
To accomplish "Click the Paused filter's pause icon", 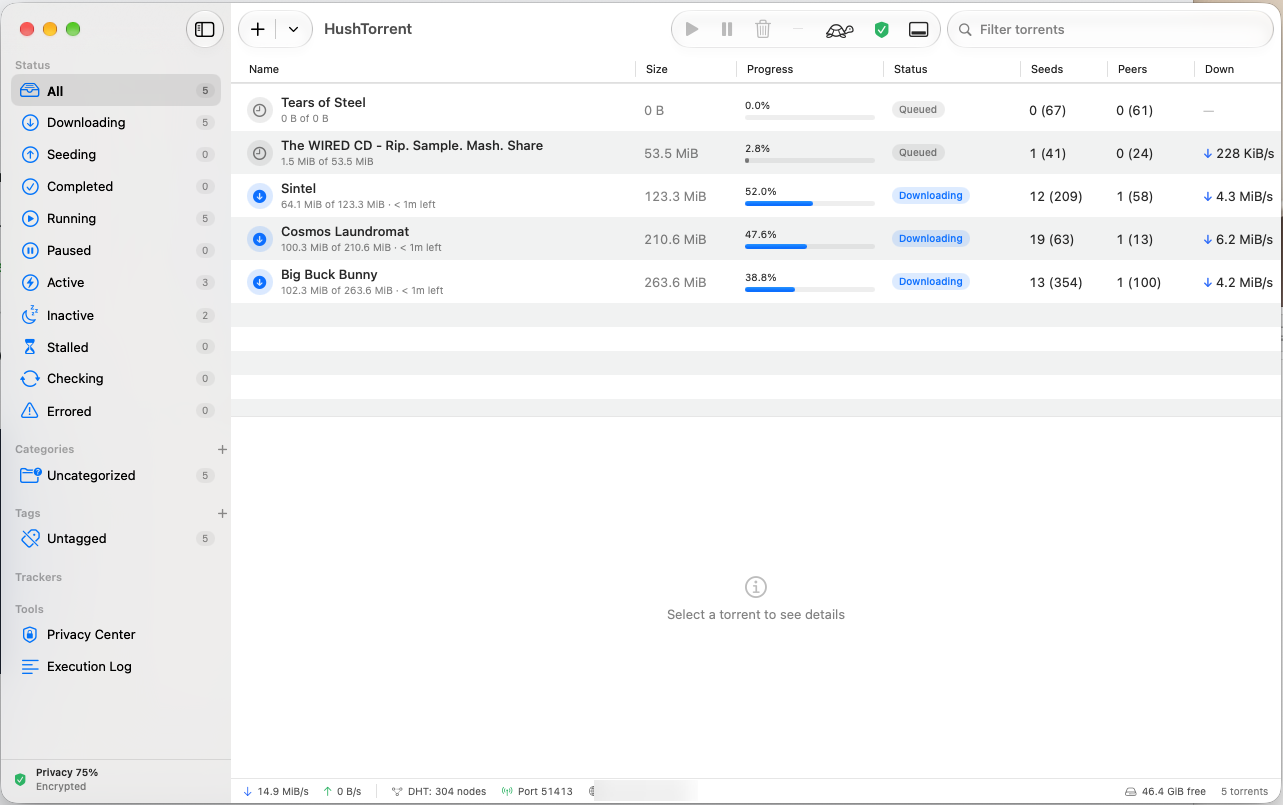I will tap(29, 251).
